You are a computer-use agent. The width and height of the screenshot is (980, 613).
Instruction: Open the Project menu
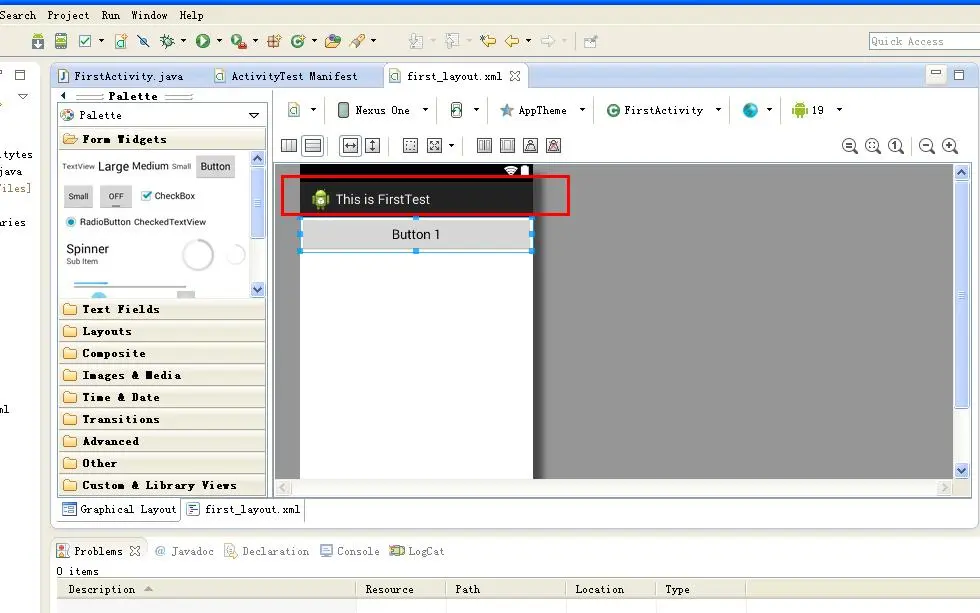point(68,15)
